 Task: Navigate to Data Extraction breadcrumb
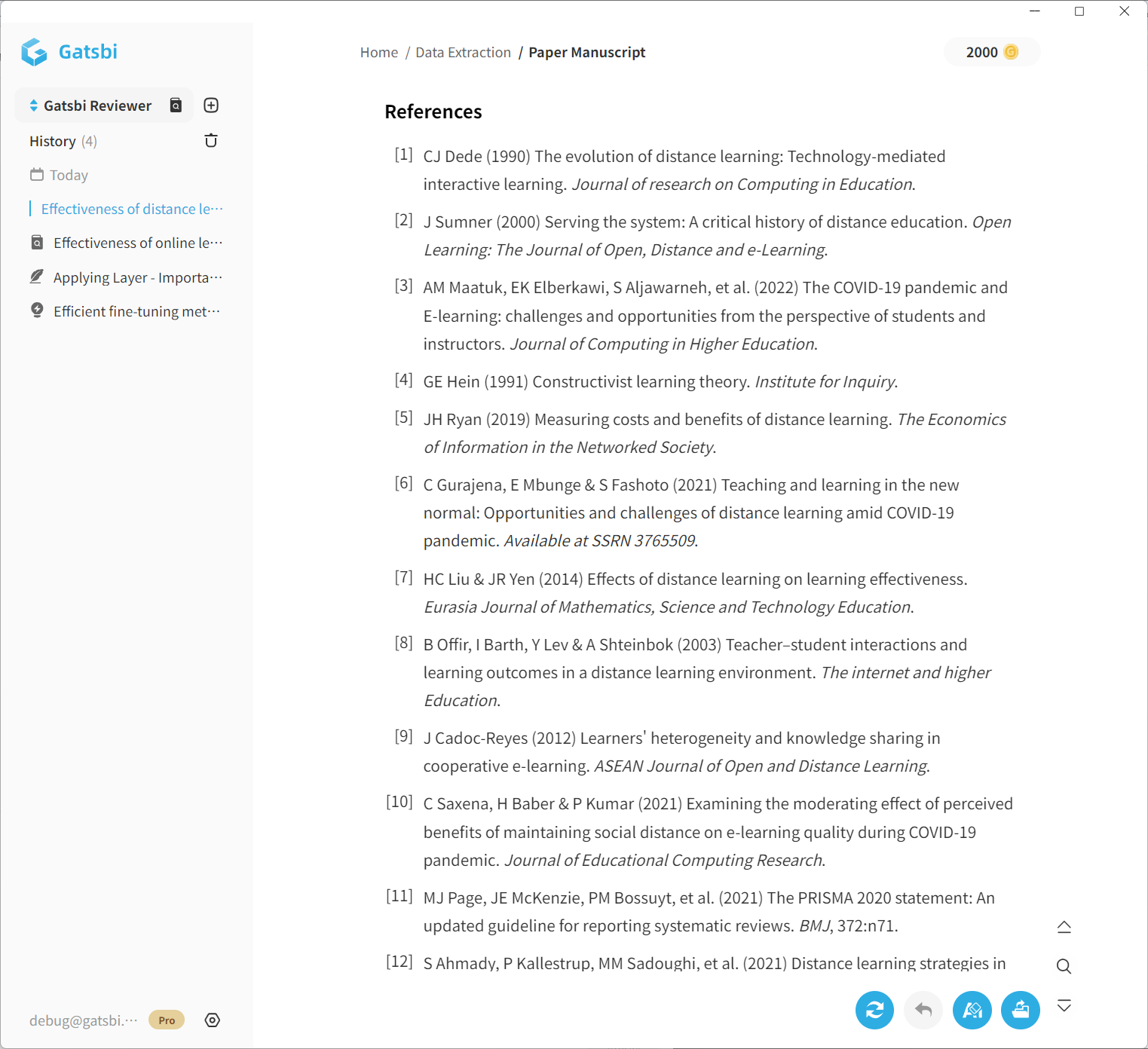click(463, 52)
